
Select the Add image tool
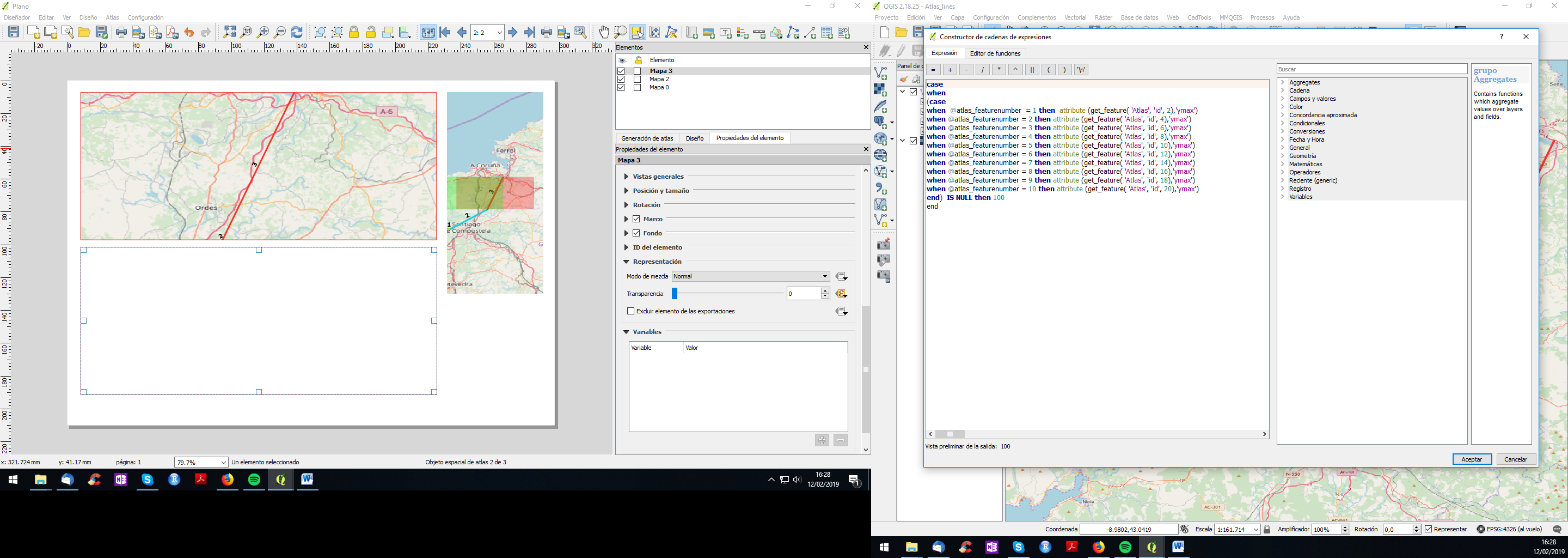708,33
